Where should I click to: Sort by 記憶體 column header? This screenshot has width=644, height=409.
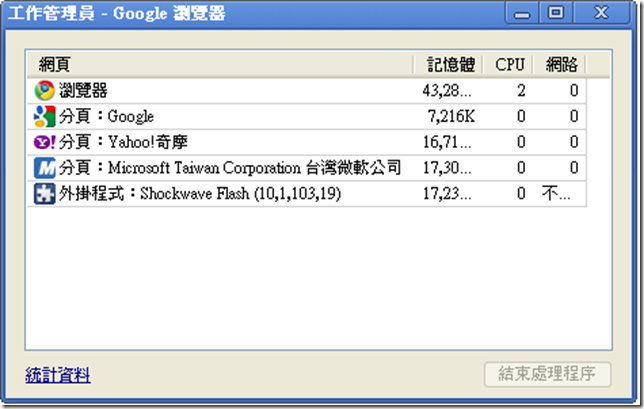coord(448,64)
